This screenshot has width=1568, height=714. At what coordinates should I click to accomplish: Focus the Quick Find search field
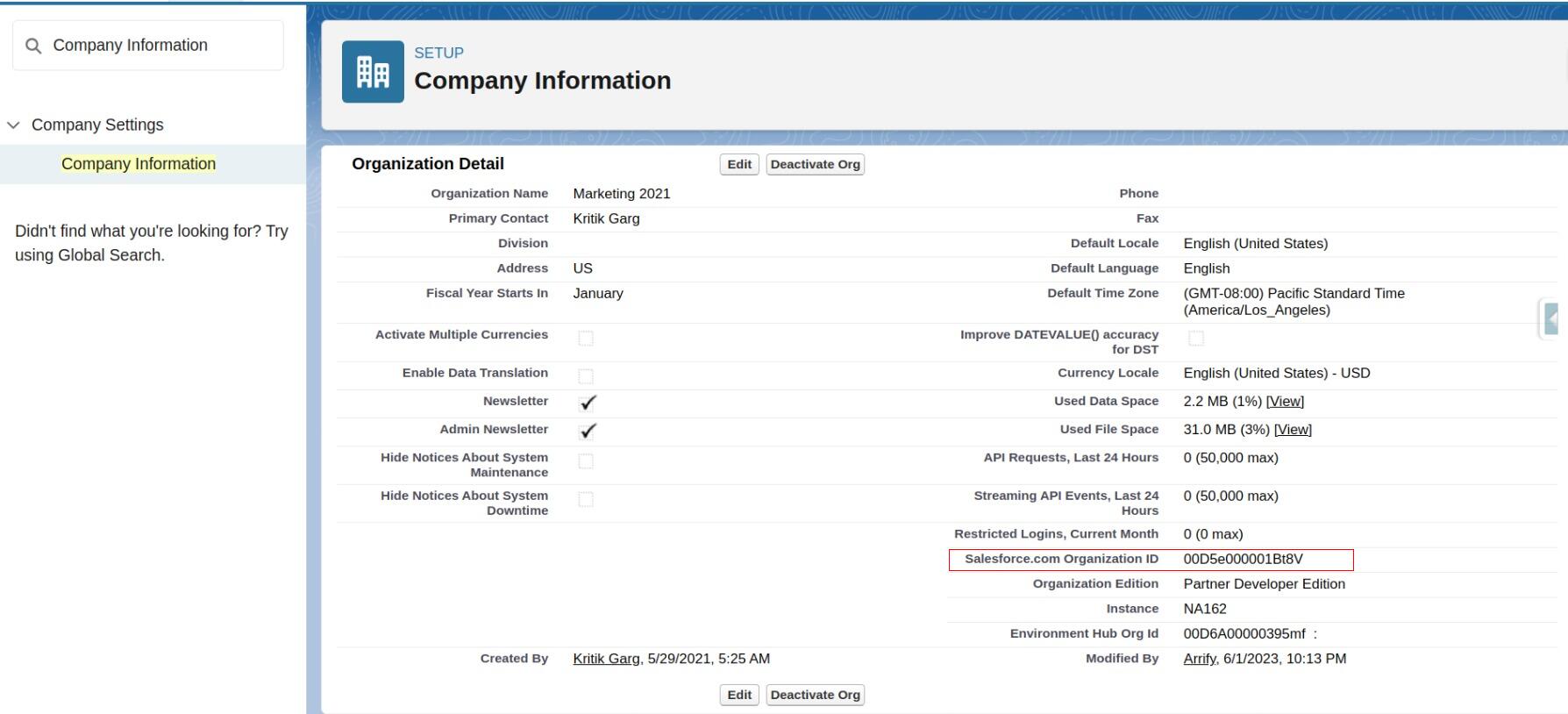pyautogui.click(x=148, y=46)
